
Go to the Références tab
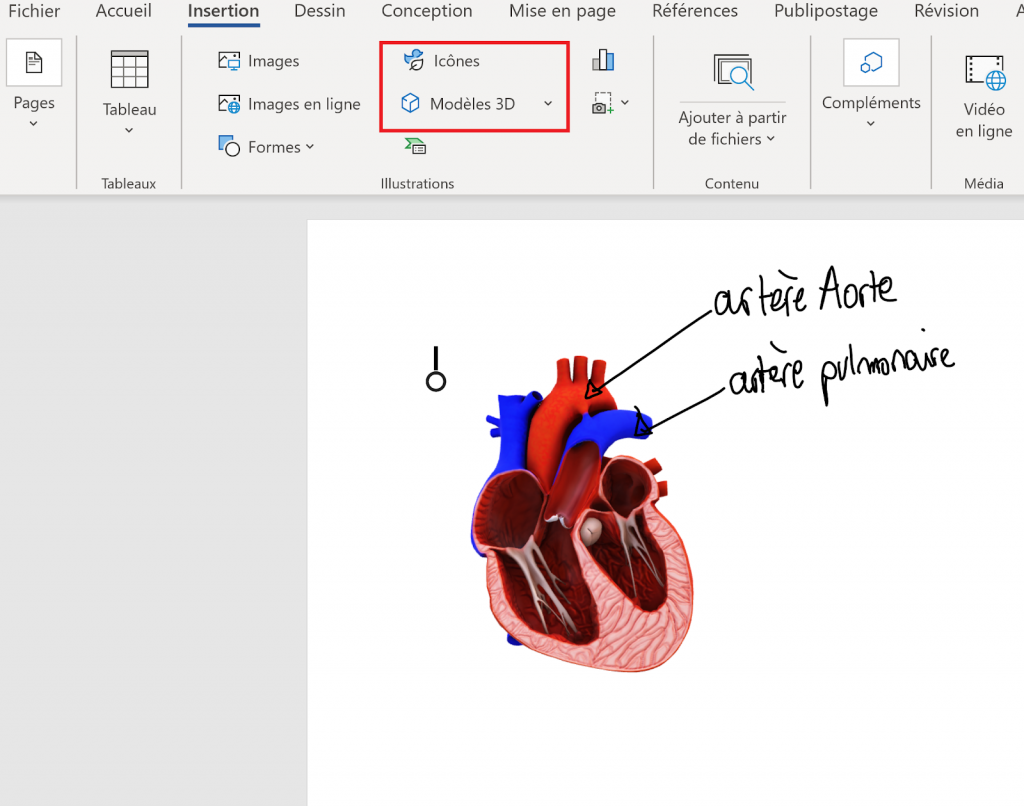click(695, 11)
